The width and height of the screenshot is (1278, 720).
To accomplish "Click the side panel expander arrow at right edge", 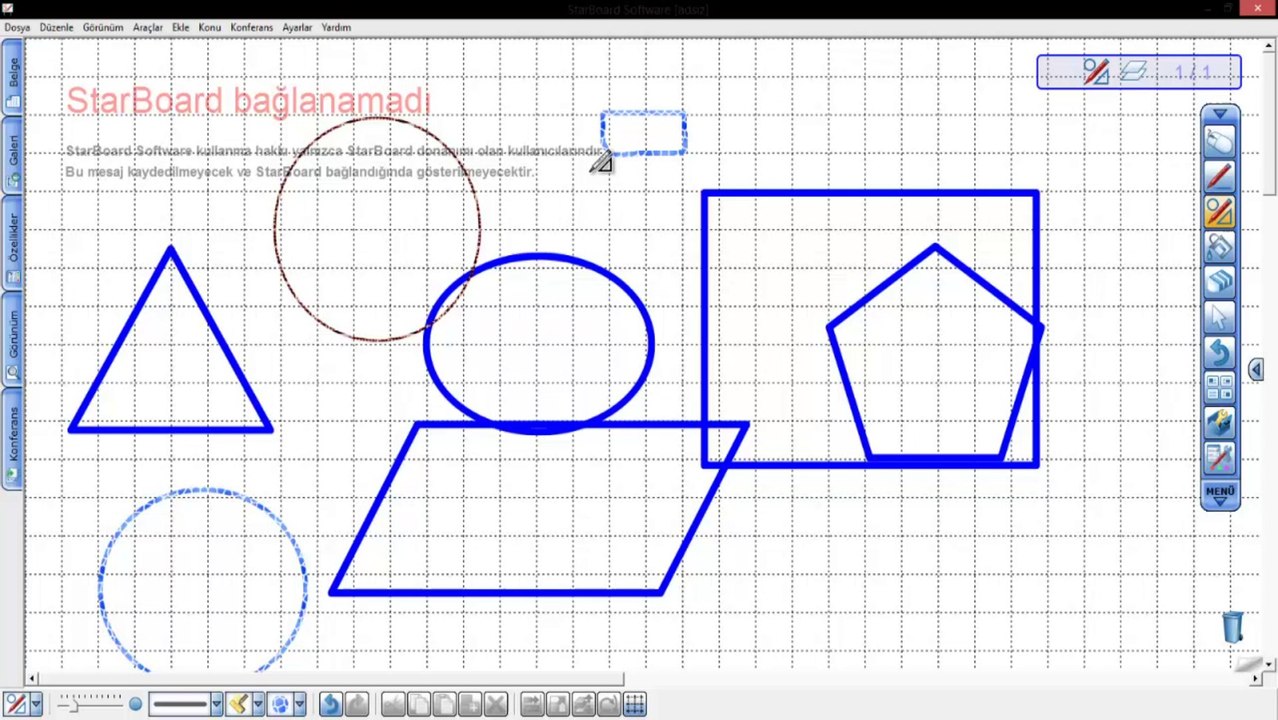I will (1256, 370).
